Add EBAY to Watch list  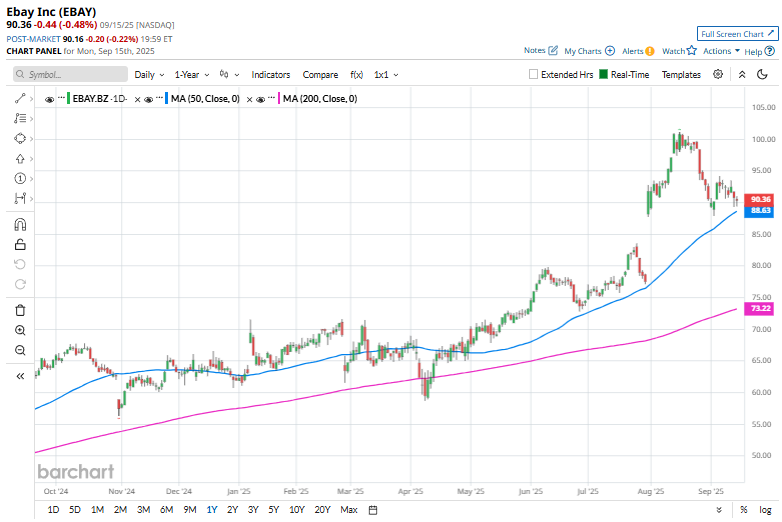point(679,51)
